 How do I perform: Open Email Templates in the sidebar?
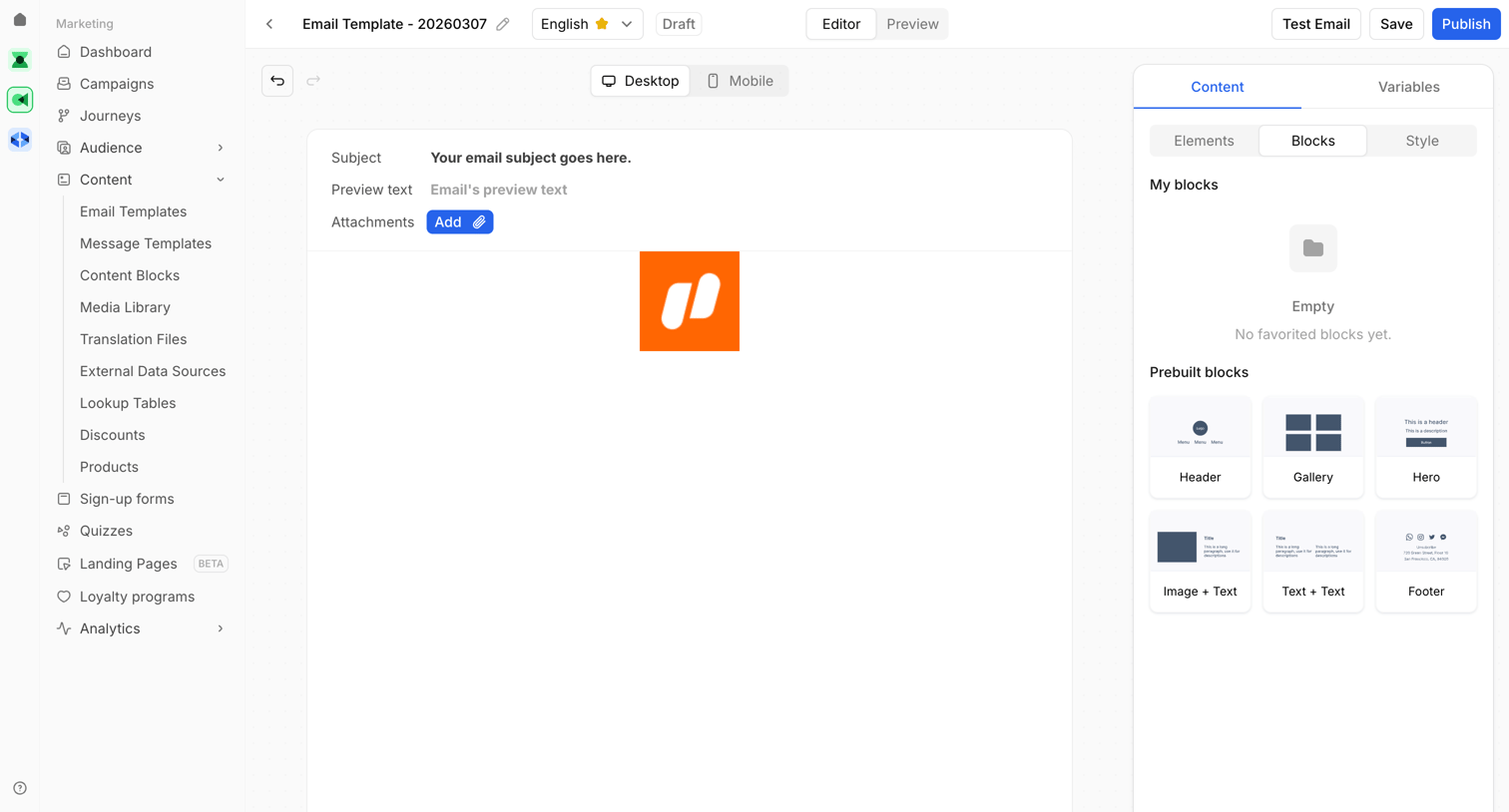pyautogui.click(x=134, y=211)
